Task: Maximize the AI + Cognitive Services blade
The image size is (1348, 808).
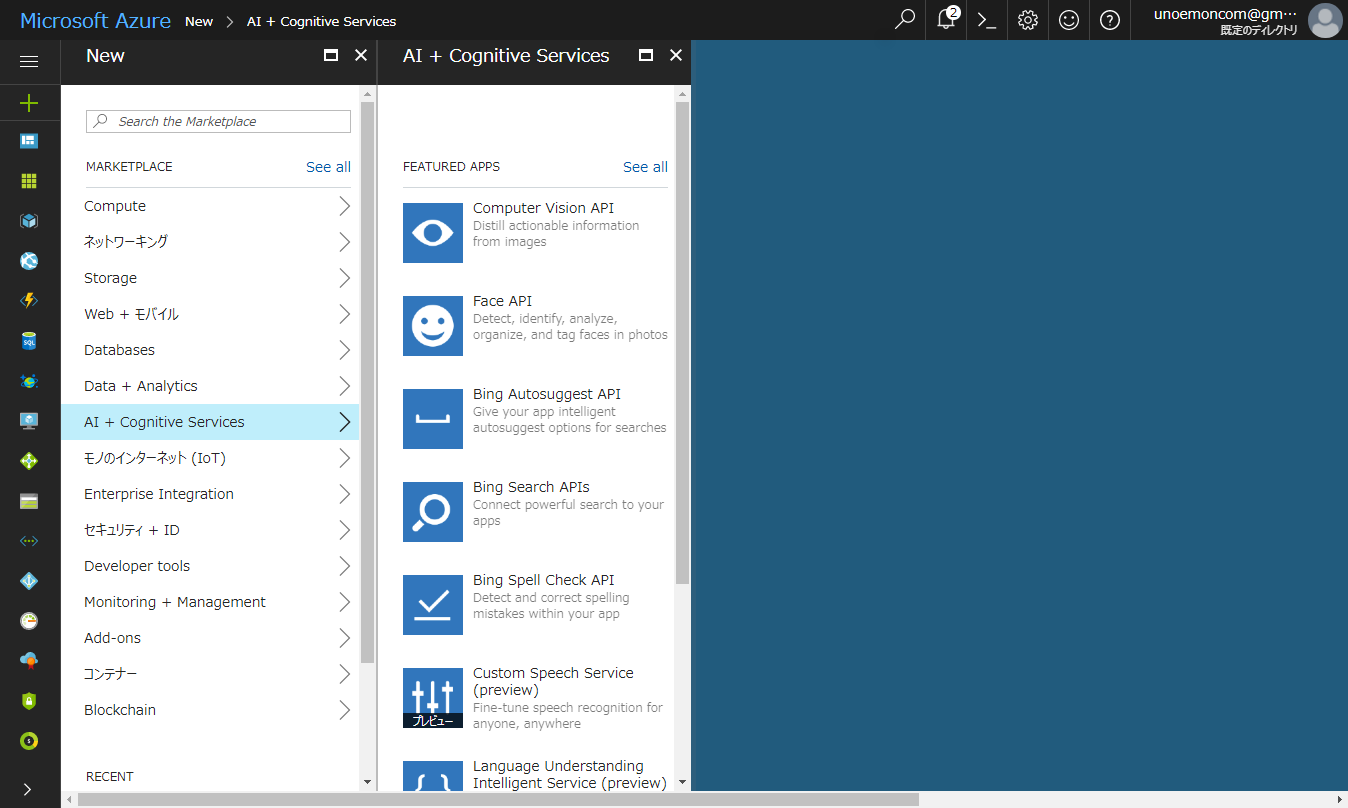Action: 646,56
